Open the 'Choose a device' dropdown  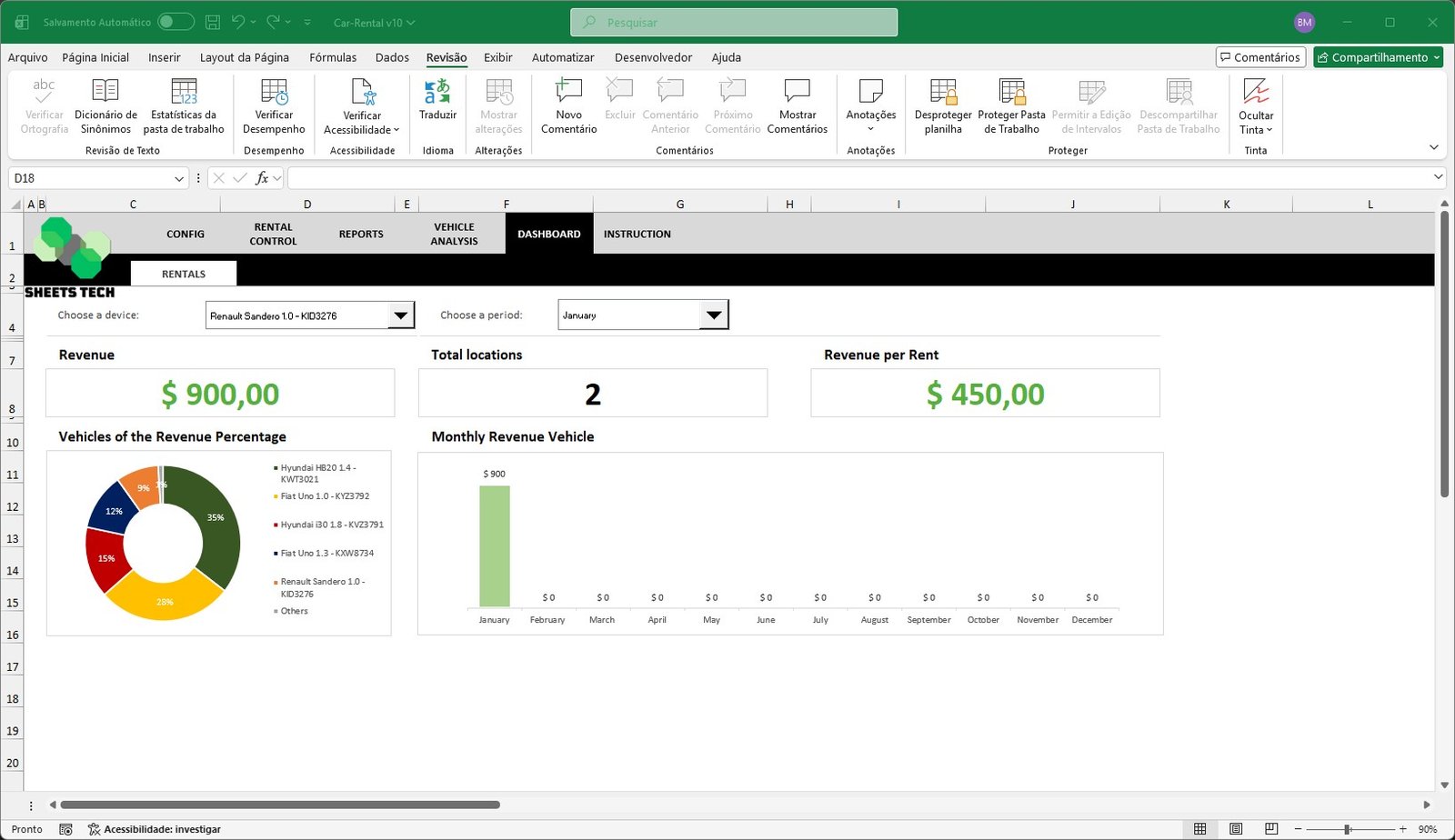tap(400, 315)
